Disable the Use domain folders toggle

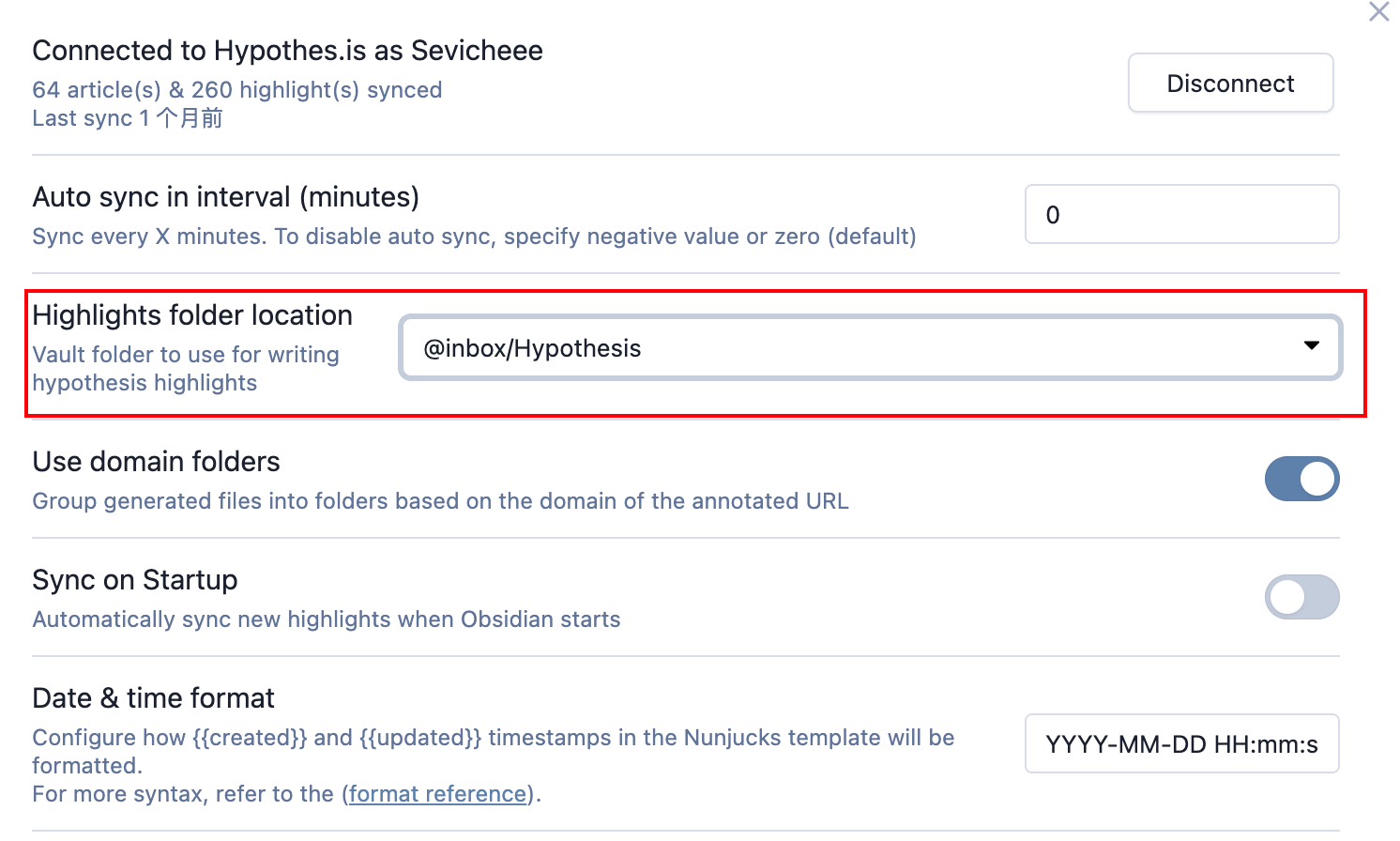point(1301,479)
